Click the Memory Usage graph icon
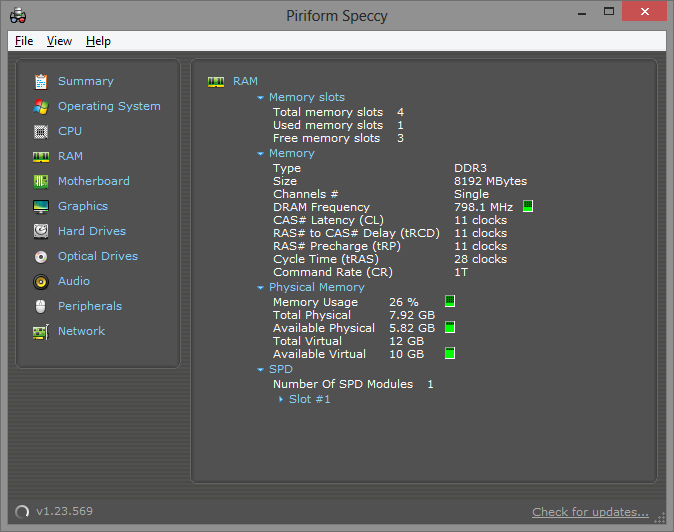This screenshot has width=674, height=532. pyautogui.click(x=450, y=301)
